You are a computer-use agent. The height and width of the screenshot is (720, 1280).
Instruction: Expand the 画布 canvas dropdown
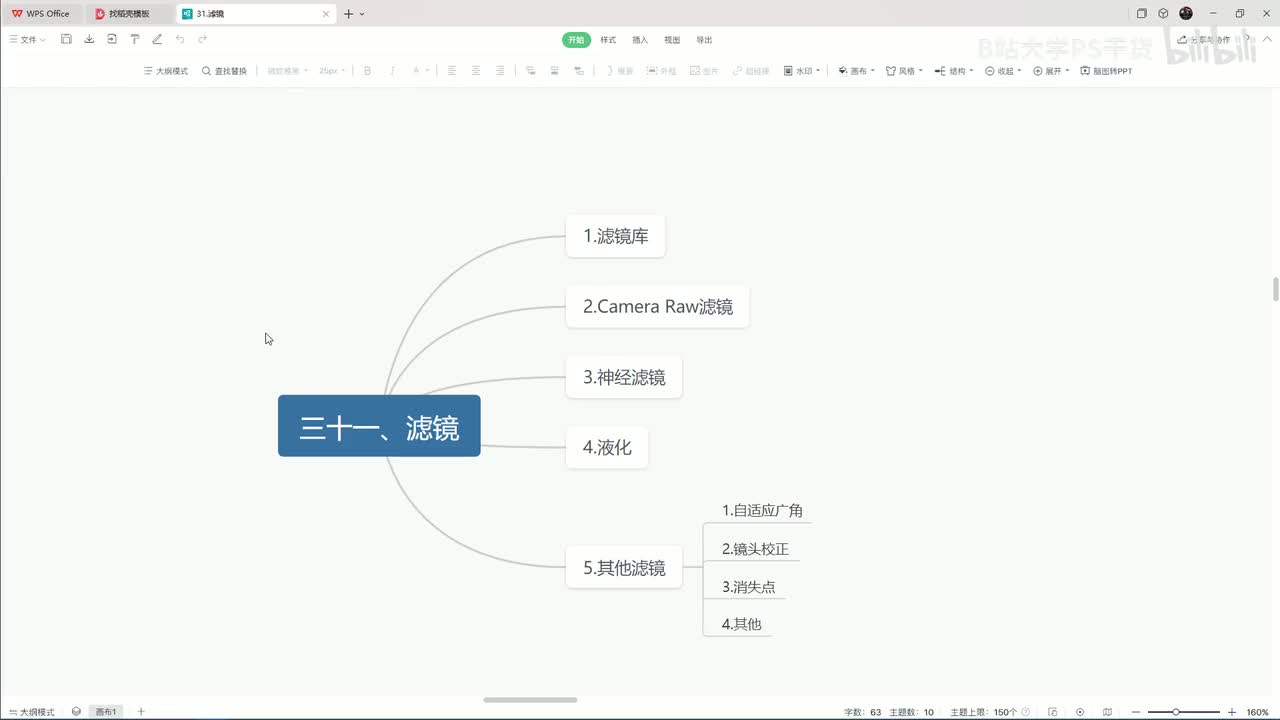pyautogui.click(x=856, y=71)
